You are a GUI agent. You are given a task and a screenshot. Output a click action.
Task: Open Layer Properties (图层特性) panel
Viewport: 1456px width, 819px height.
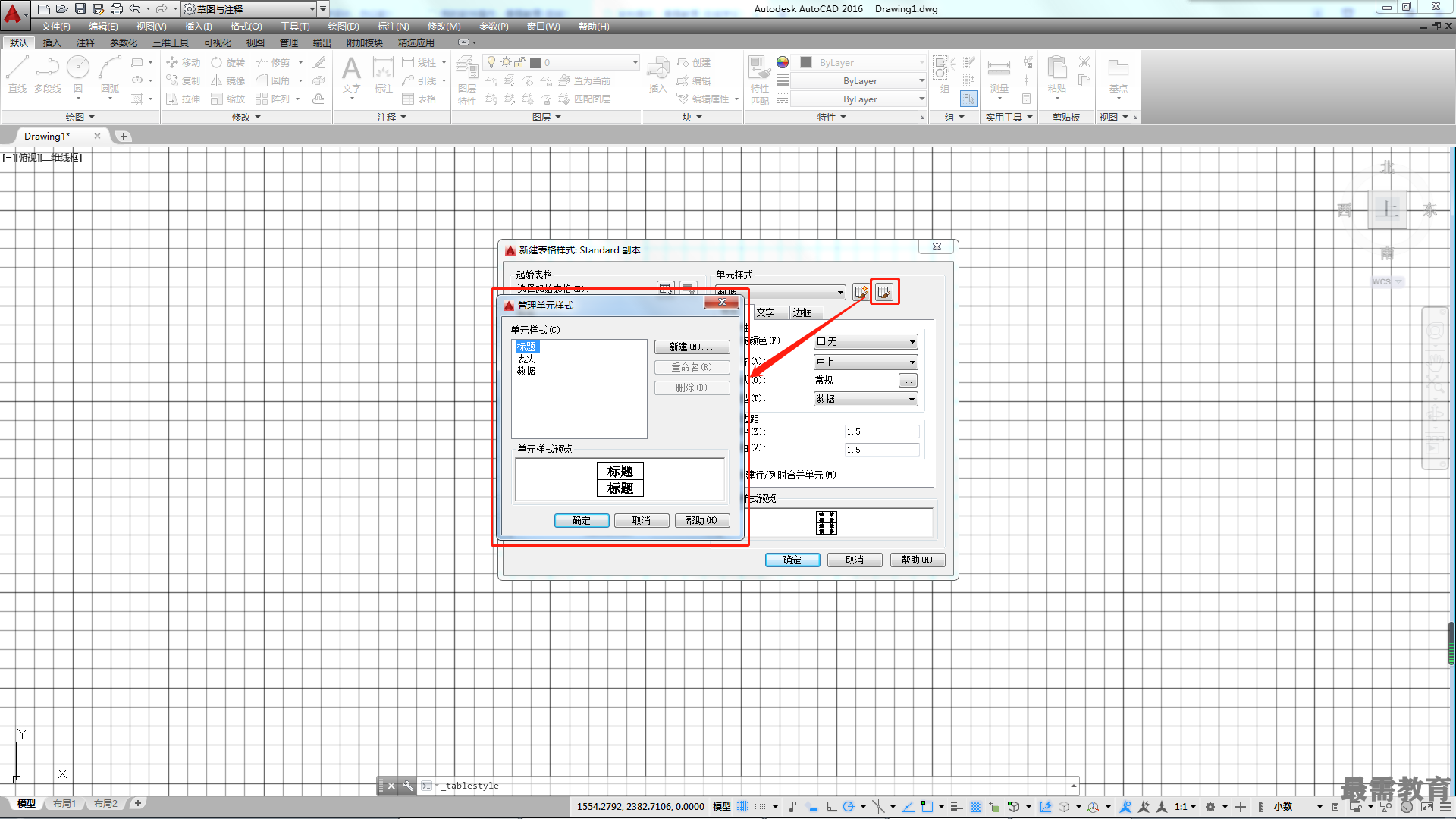[467, 80]
